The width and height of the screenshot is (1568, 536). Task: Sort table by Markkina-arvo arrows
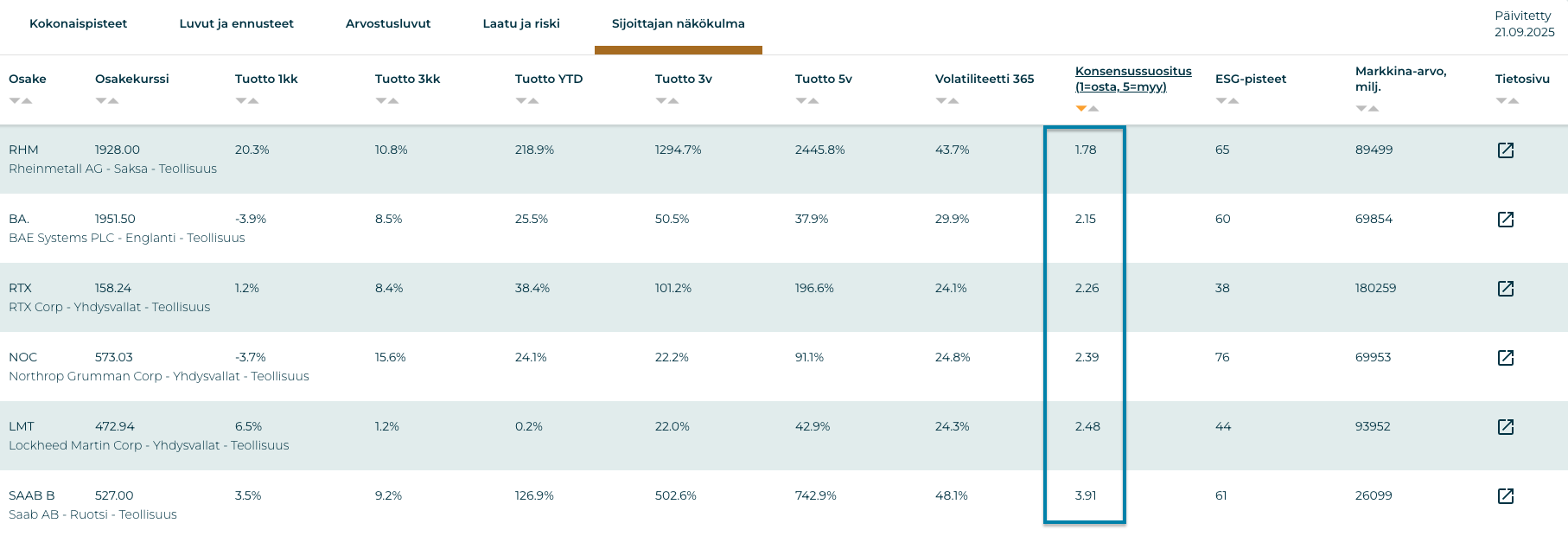(x=1367, y=109)
